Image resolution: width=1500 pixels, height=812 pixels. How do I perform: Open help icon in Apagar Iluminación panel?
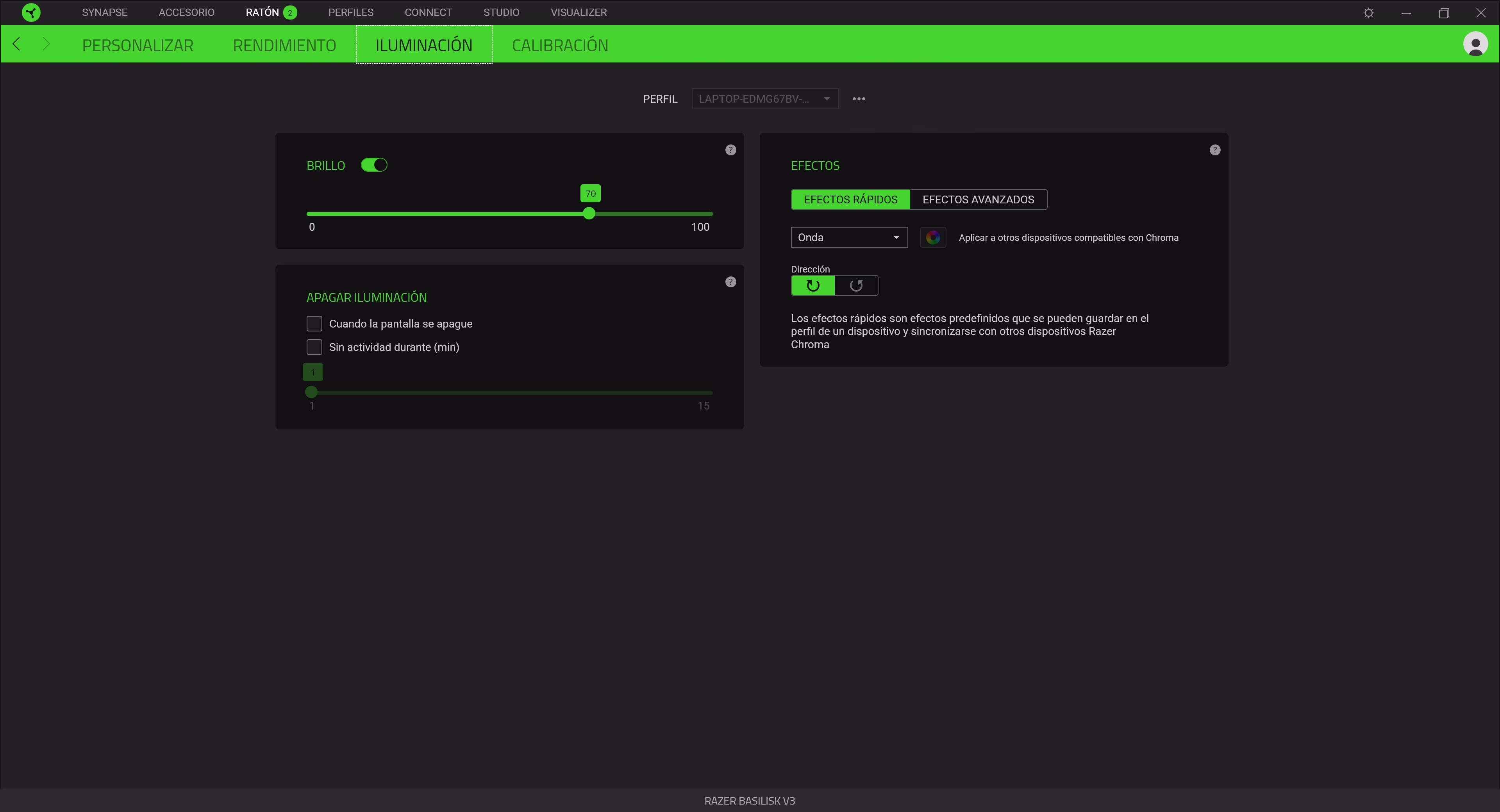point(731,282)
